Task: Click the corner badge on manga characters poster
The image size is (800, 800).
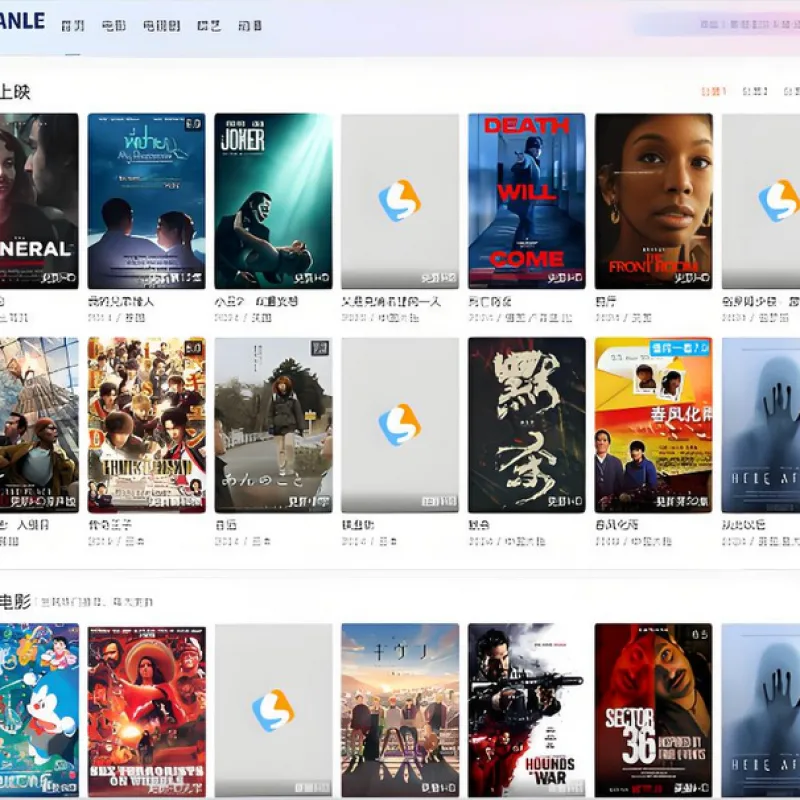Action: 193,348
